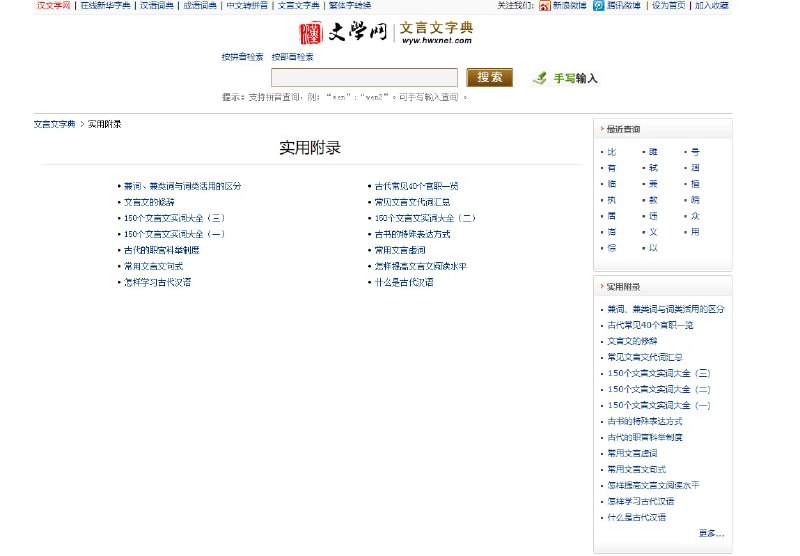
Task: Click recent query character 比
Action: [x=612, y=152]
